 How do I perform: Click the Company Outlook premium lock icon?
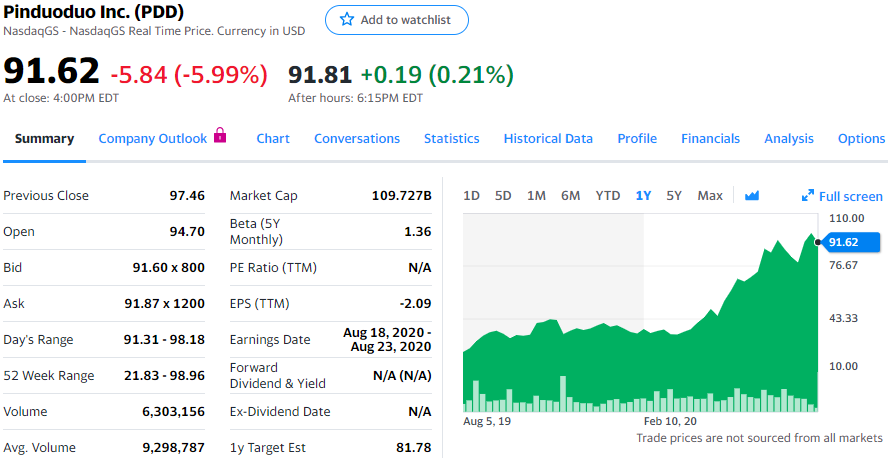click(220, 136)
